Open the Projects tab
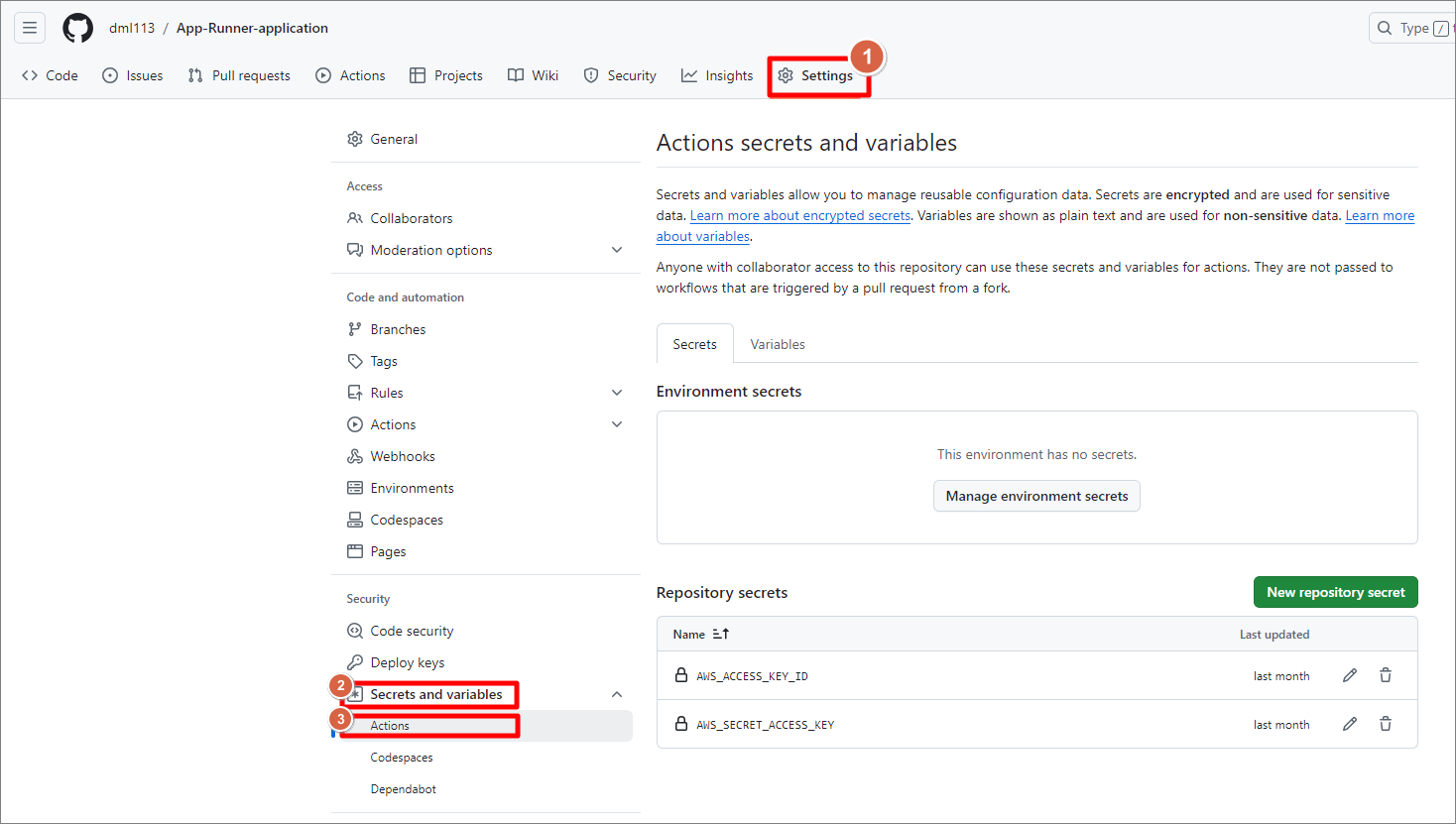The image size is (1456, 824). pos(446,75)
